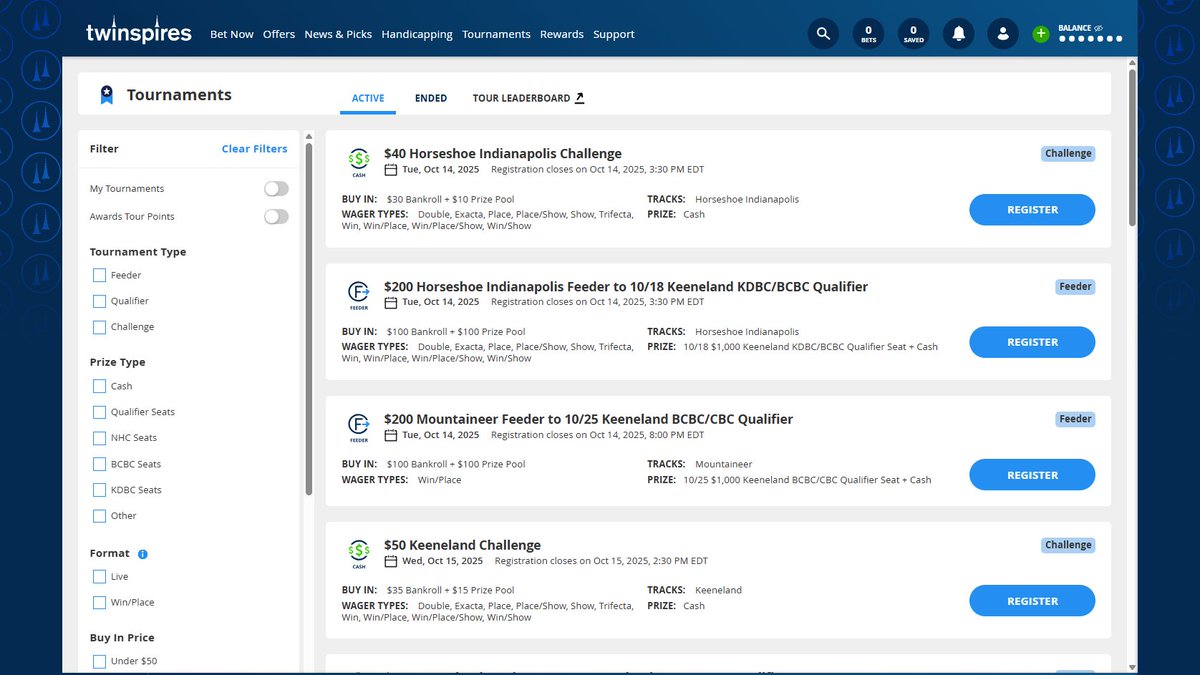Check the NHC Seats box

tap(99, 438)
